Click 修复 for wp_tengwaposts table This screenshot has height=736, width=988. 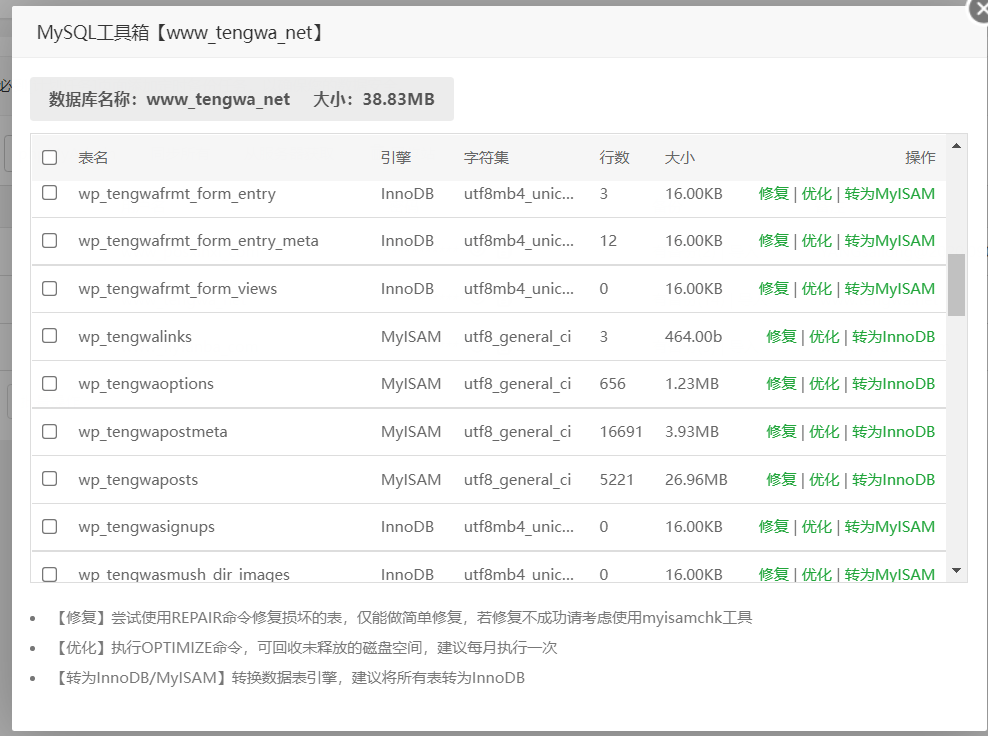[781, 479]
